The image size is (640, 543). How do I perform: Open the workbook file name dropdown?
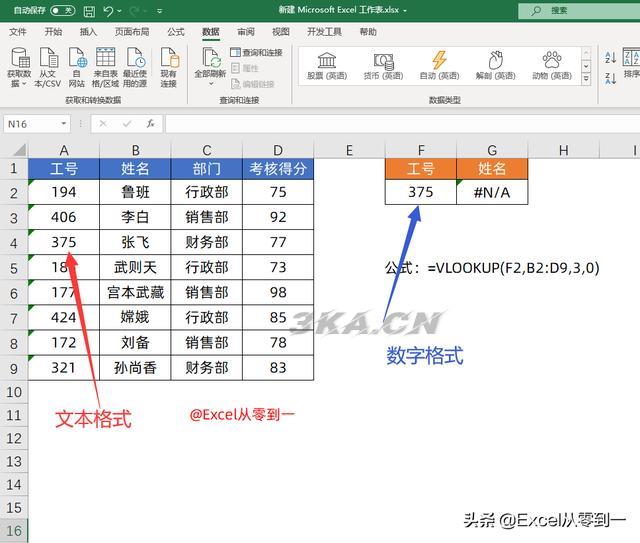(x=405, y=11)
